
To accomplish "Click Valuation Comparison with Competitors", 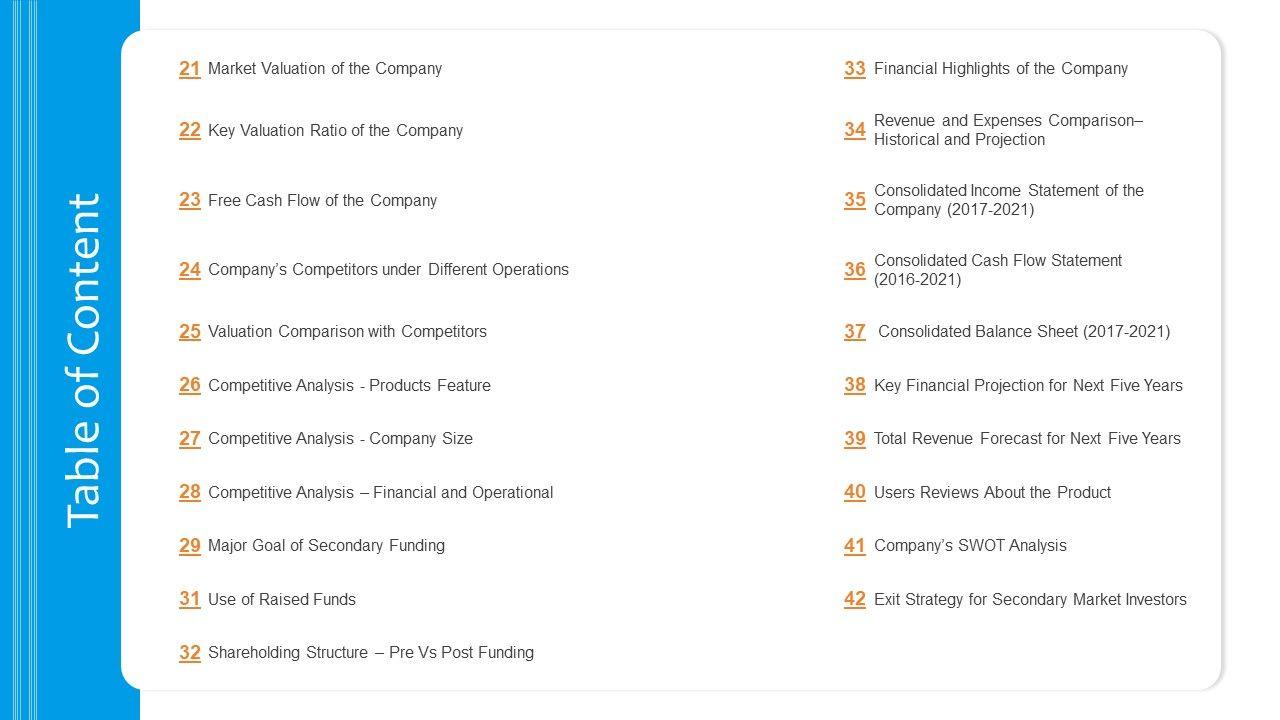I will pos(347,331).
